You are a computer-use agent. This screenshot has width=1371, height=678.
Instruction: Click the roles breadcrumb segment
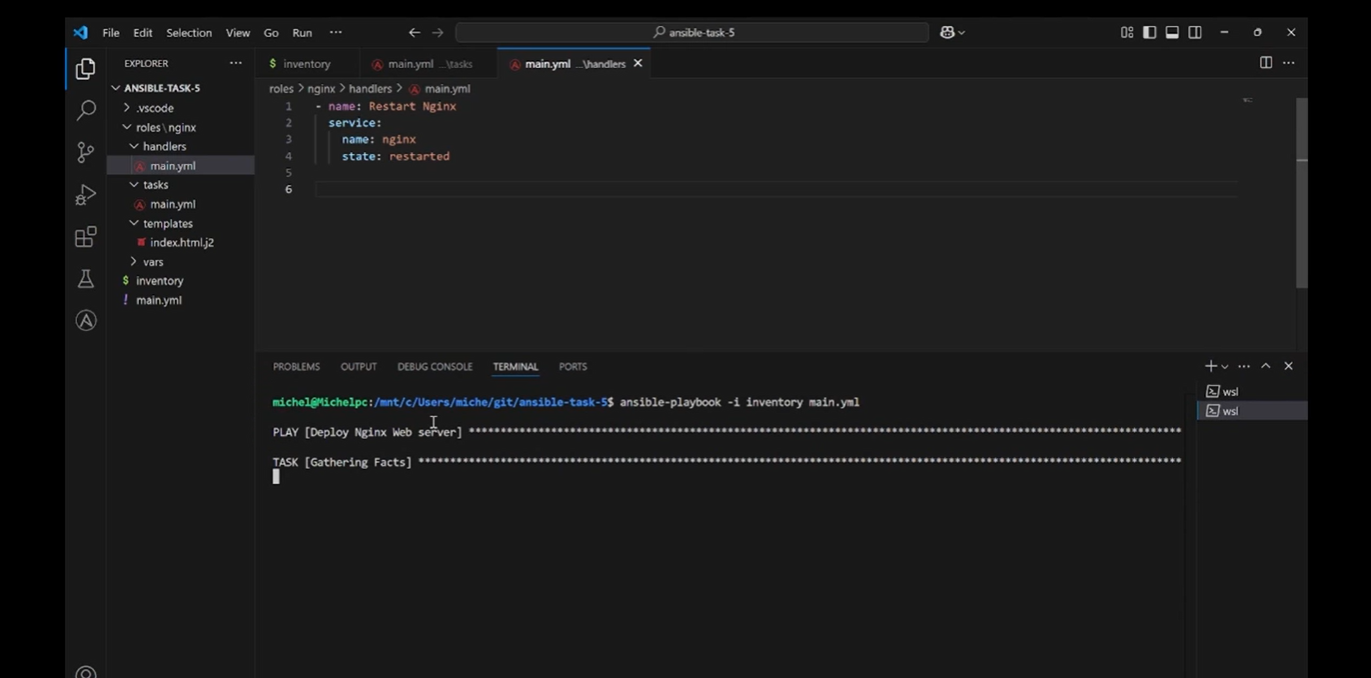pyautogui.click(x=281, y=89)
